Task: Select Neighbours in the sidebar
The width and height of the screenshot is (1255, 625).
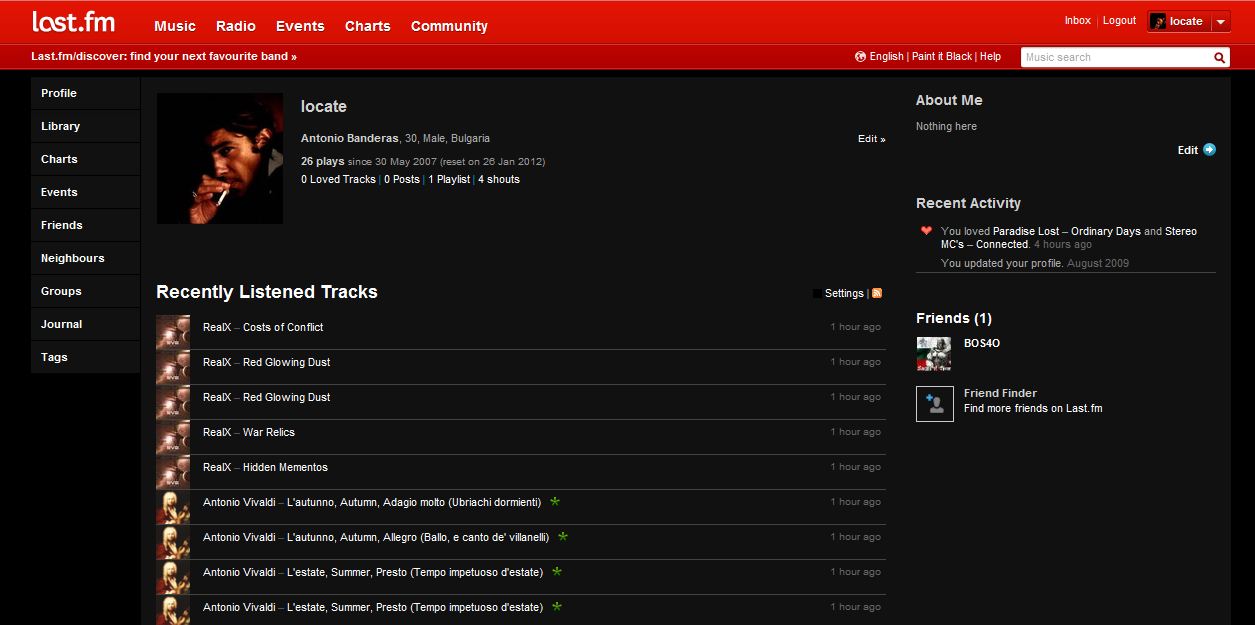Action: pyautogui.click(x=86, y=258)
